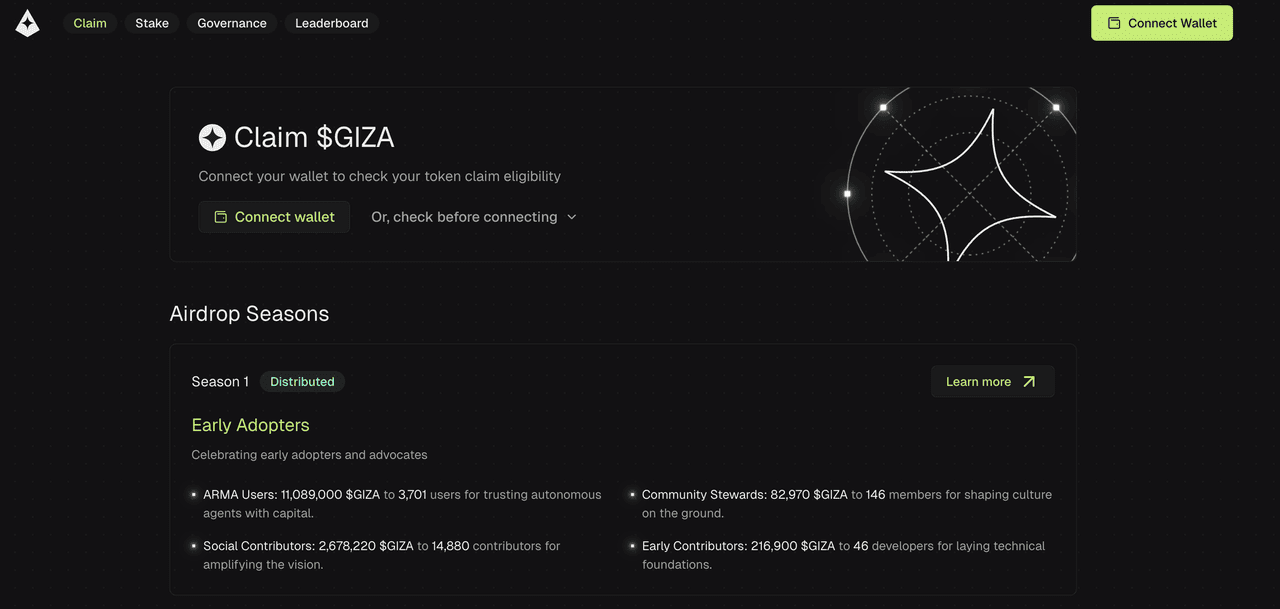Expand Or, check before connecting option
The image size is (1280, 609).
[474, 217]
